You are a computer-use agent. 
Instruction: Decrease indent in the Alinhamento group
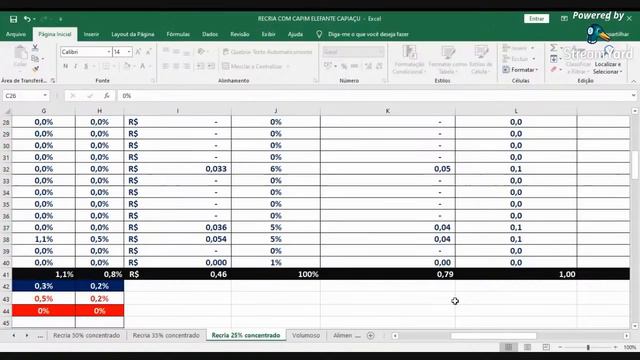[200, 66]
